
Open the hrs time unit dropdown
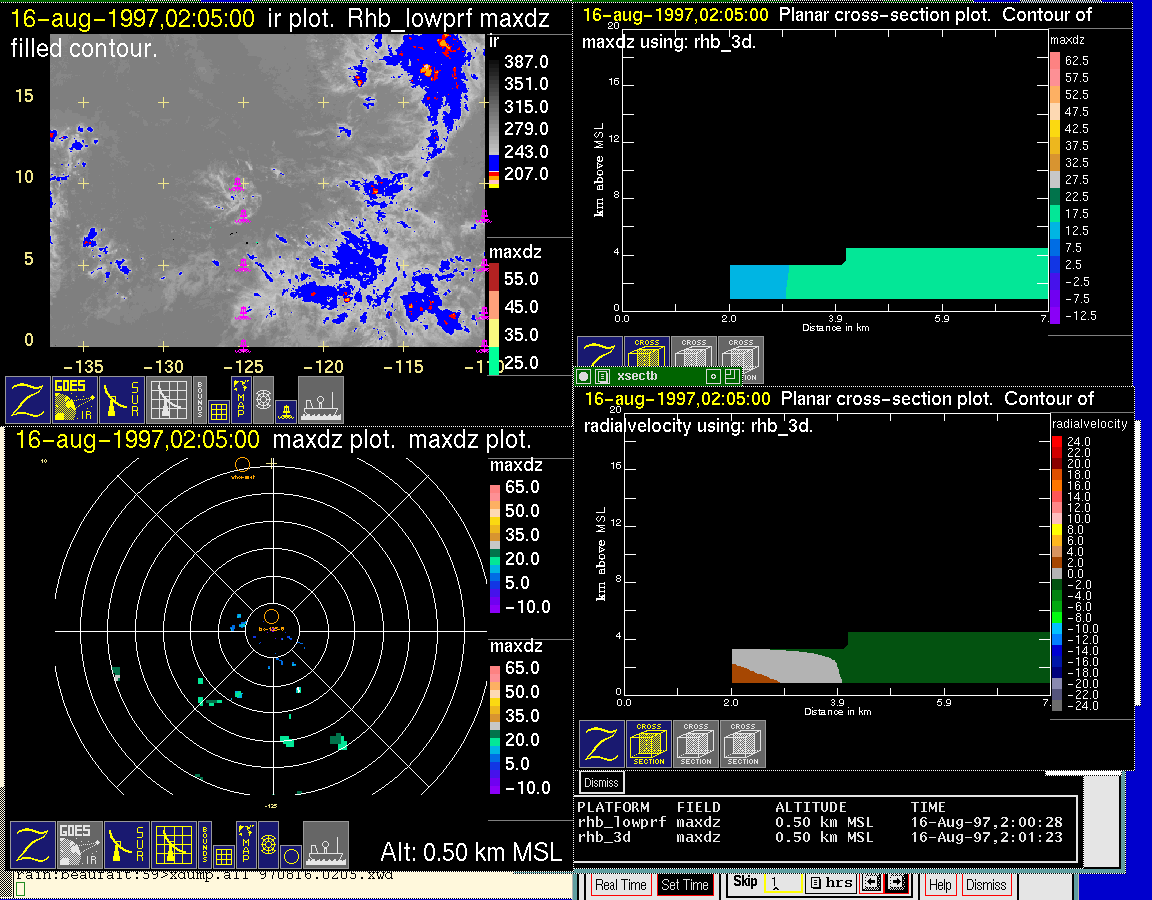[x=830, y=884]
